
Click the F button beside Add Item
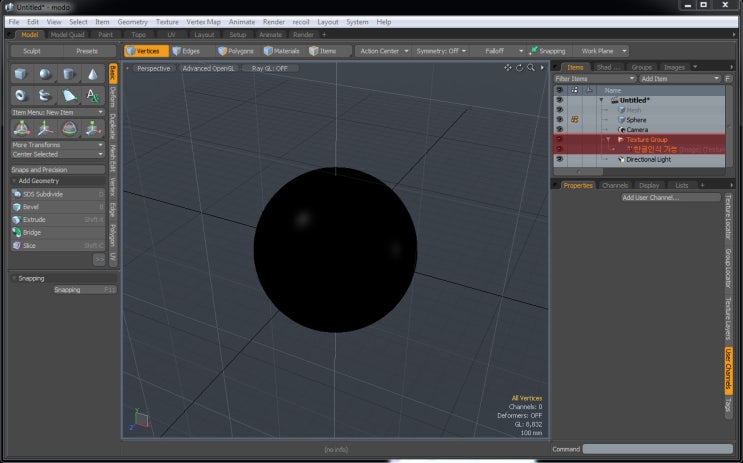[728, 79]
